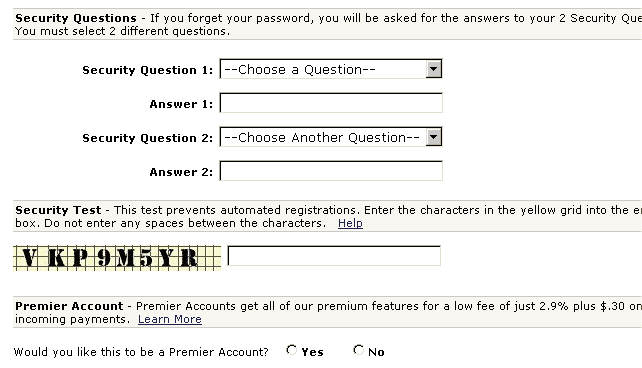Click the Security Test section heading
The image size is (642, 368).
[58, 210]
